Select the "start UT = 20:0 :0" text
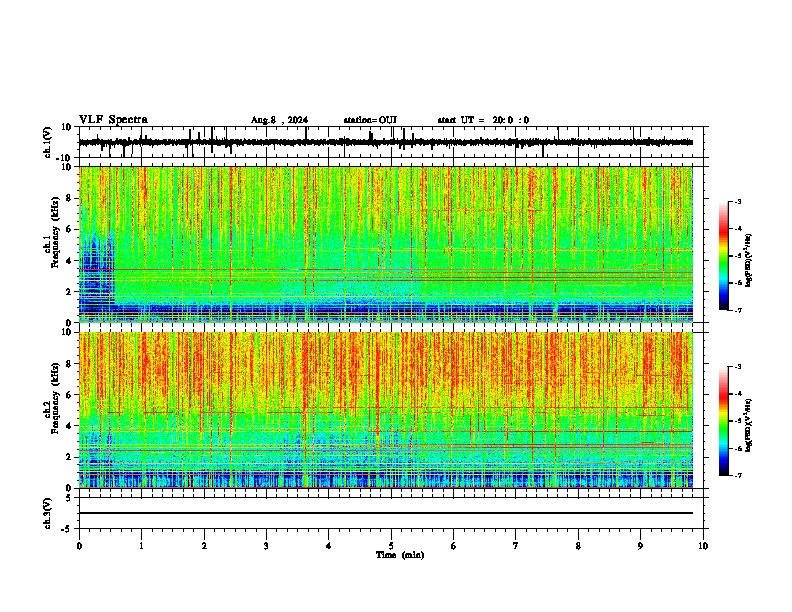 [483, 120]
